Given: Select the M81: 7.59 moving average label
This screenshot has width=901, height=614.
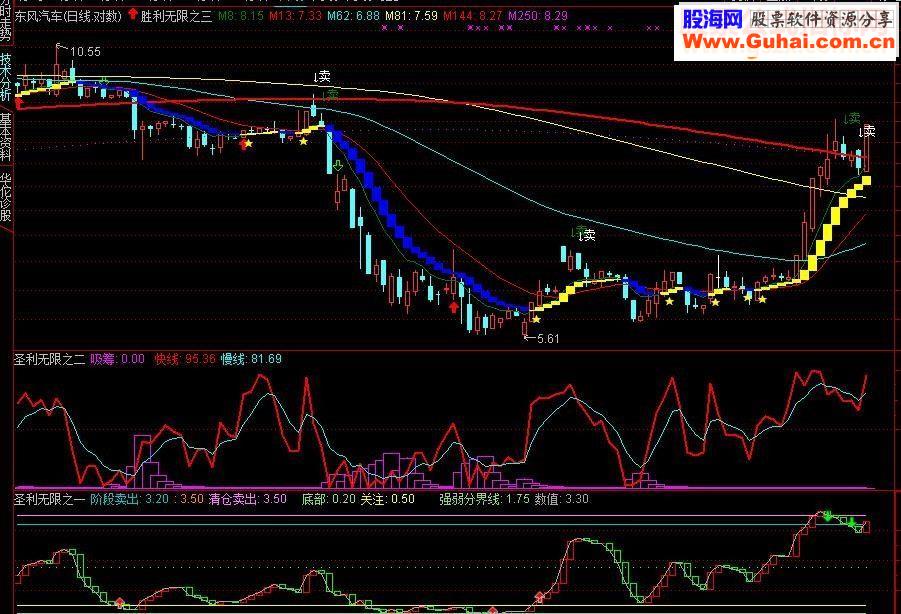Looking at the screenshot, I should click(x=411, y=16).
